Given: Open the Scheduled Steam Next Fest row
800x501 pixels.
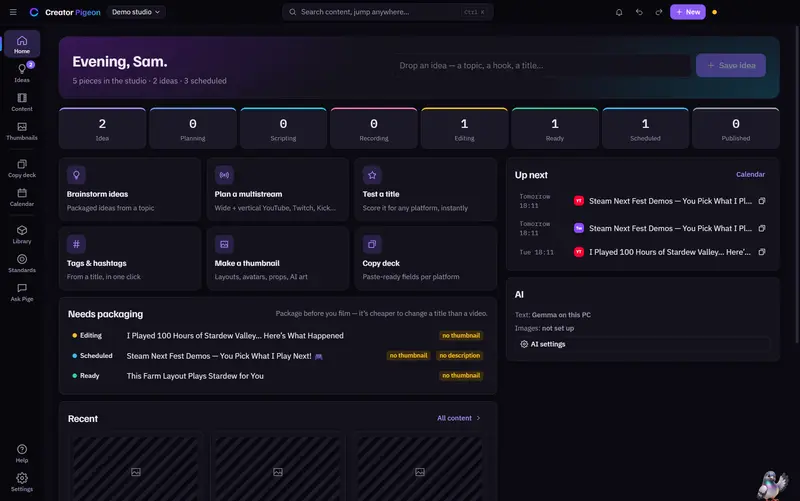Looking at the screenshot, I should tap(278, 356).
